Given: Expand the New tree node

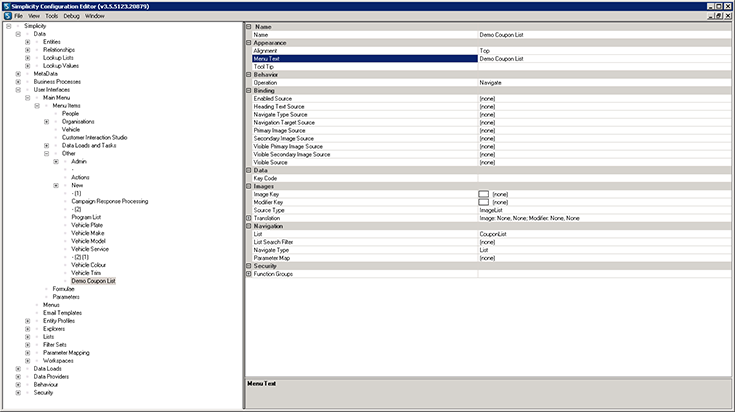Looking at the screenshot, I should point(55,186).
